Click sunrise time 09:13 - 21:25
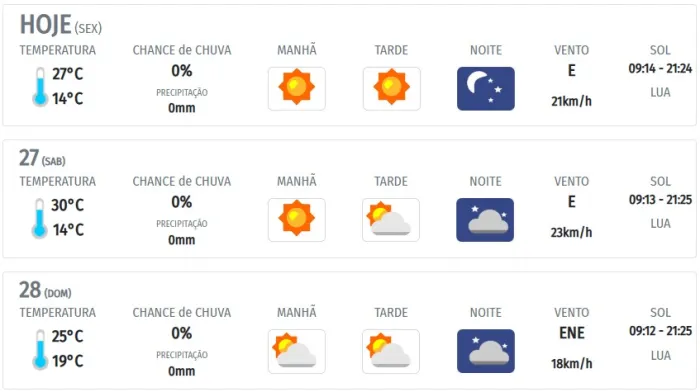Screen dimensions: 700x392 (x=660, y=200)
